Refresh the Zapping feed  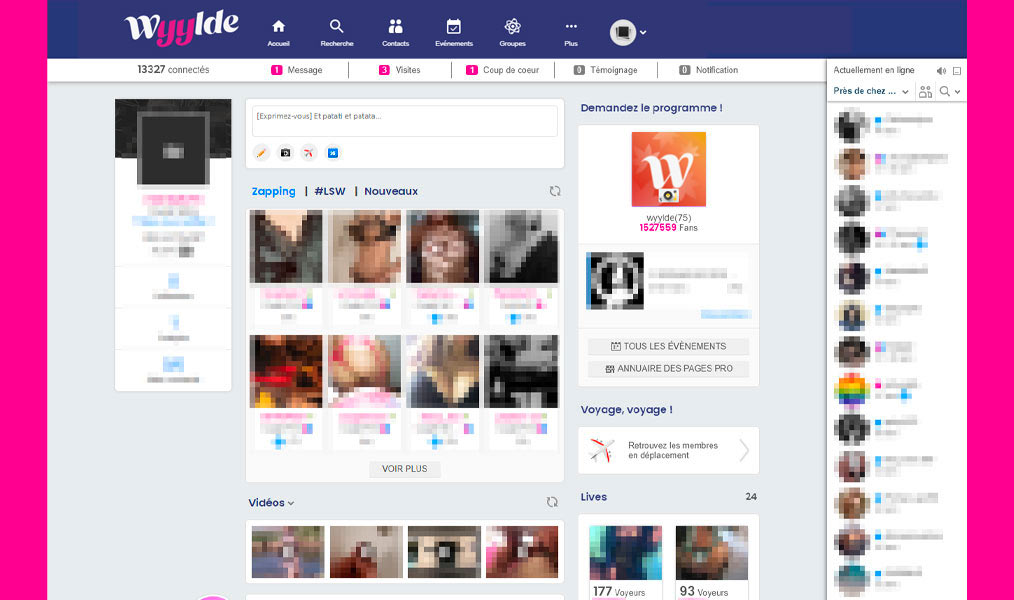coord(555,191)
